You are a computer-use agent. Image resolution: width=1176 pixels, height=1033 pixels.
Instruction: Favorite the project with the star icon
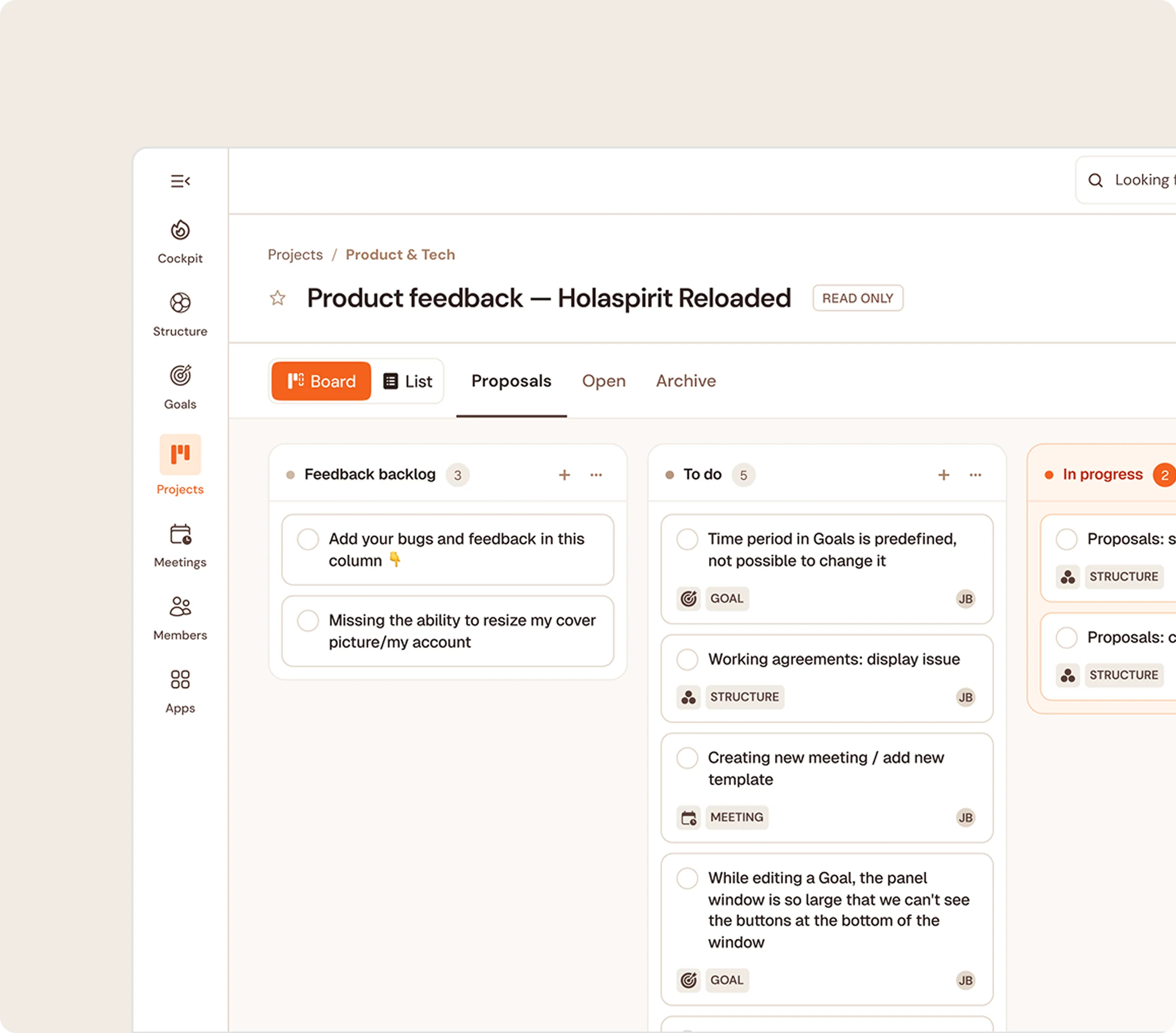(x=278, y=298)
